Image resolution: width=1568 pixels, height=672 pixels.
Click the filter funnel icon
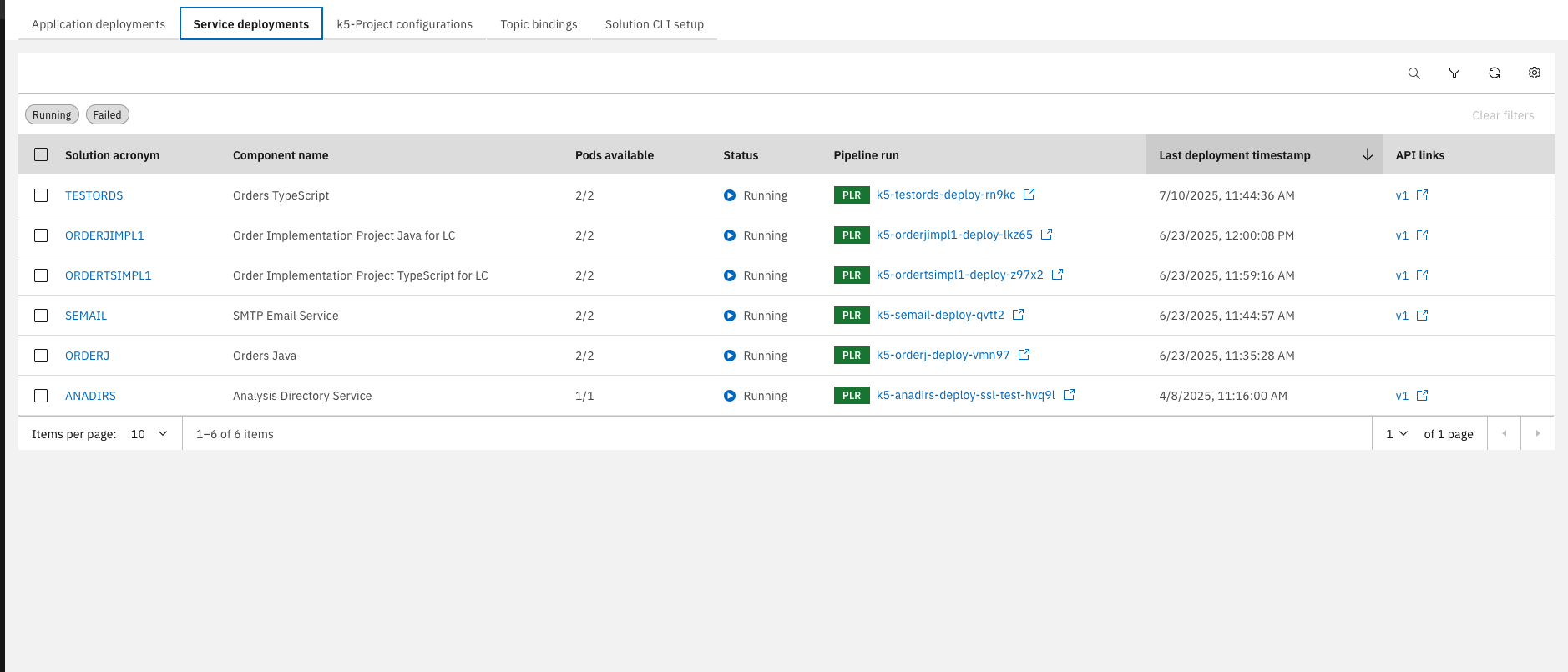pos(1454,73)
